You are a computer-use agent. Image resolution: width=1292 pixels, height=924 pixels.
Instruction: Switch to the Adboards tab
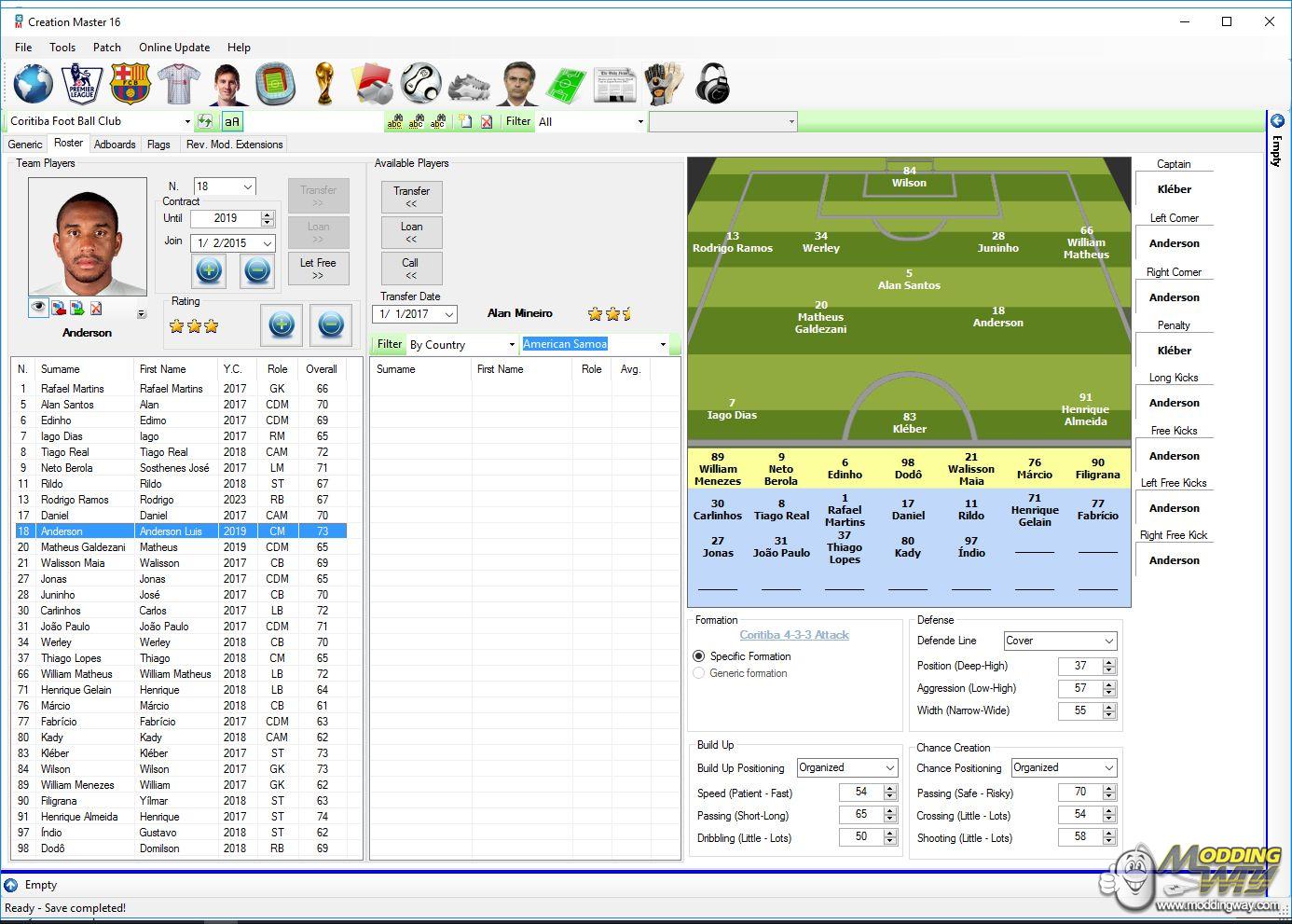coord(115,145)
